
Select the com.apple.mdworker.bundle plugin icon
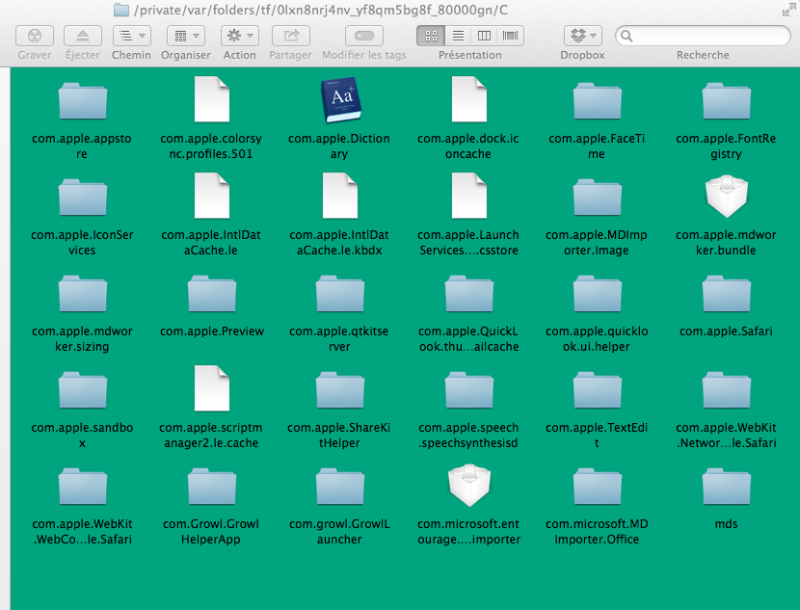726,196
